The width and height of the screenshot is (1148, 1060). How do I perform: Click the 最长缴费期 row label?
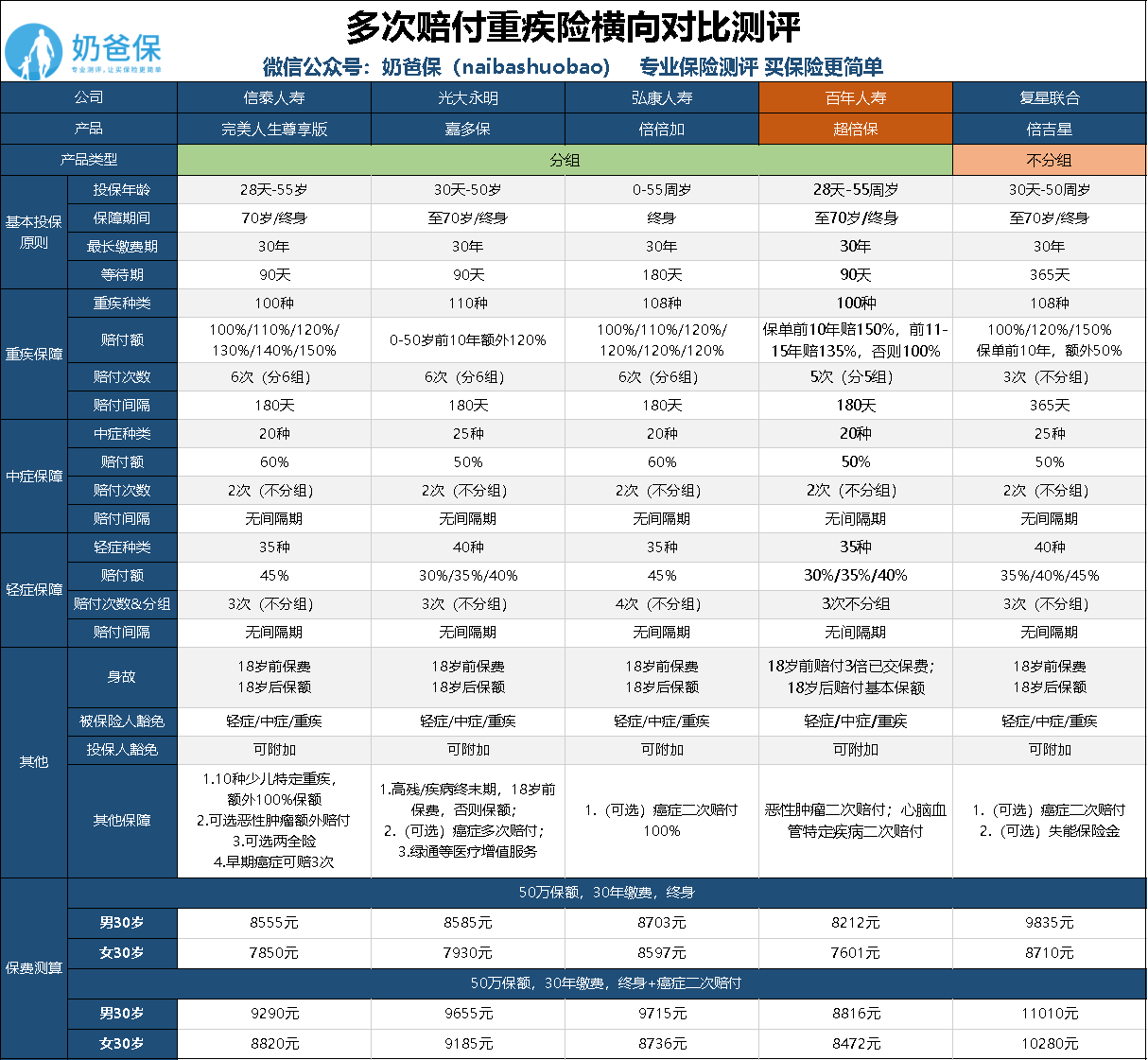tap(122, 247)
